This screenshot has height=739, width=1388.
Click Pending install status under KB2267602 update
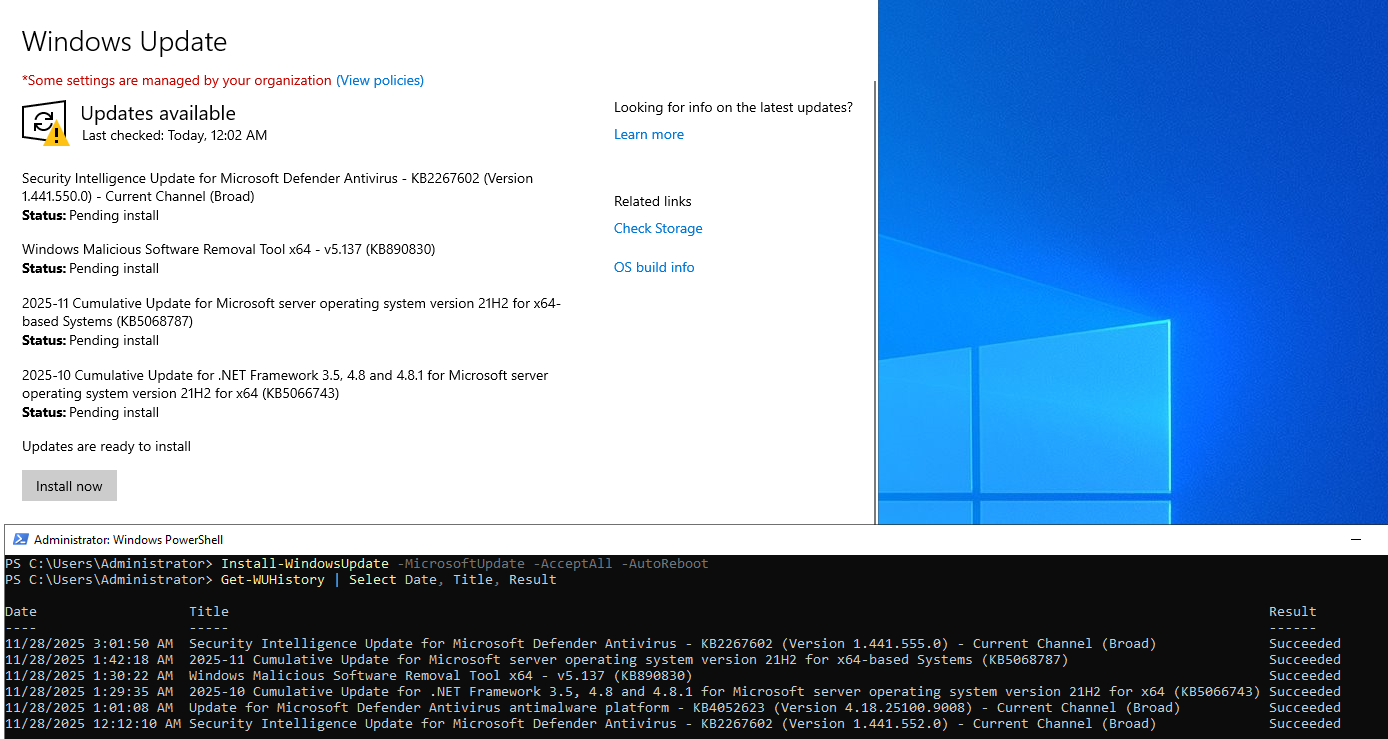(x=90, y=215)
